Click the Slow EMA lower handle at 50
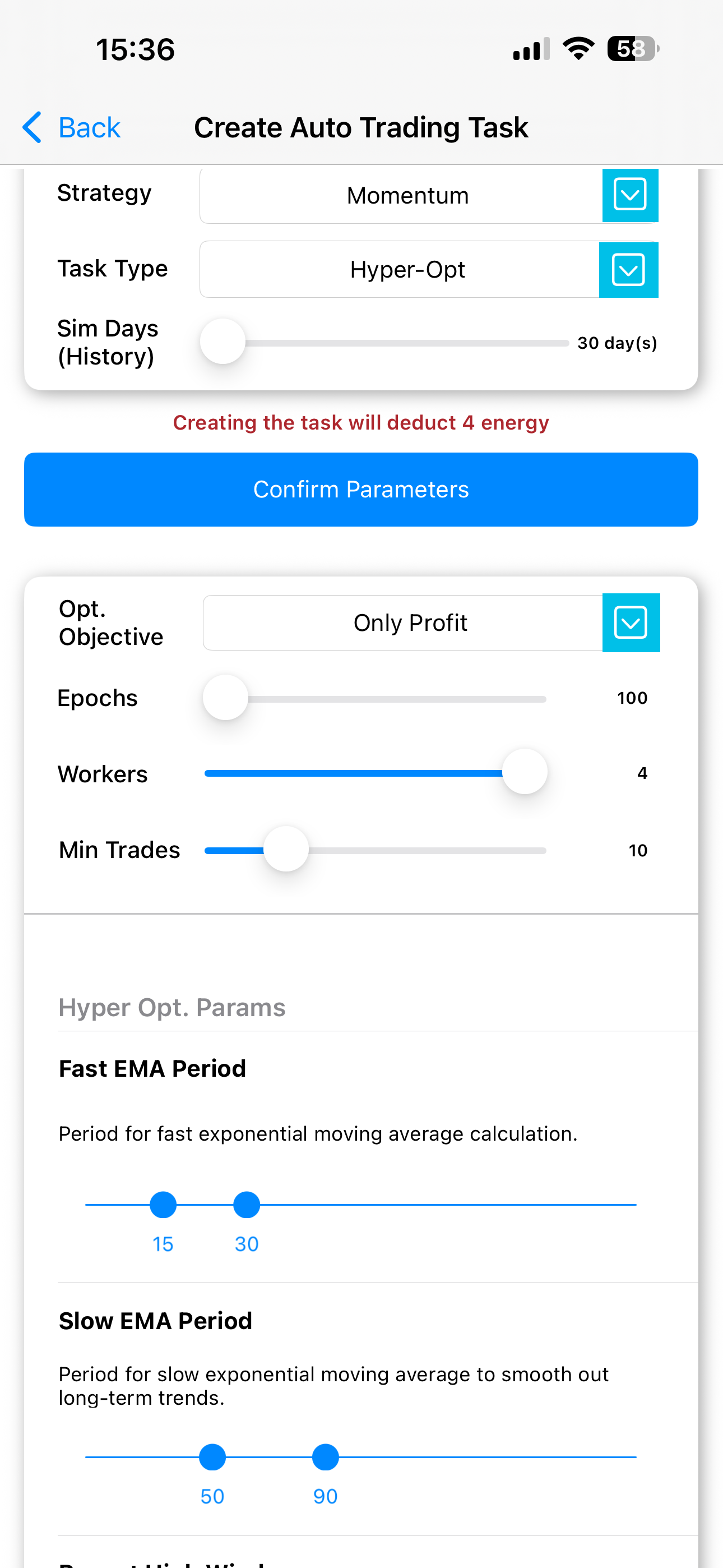723x1568 pixels. [x=212, y=1457]
